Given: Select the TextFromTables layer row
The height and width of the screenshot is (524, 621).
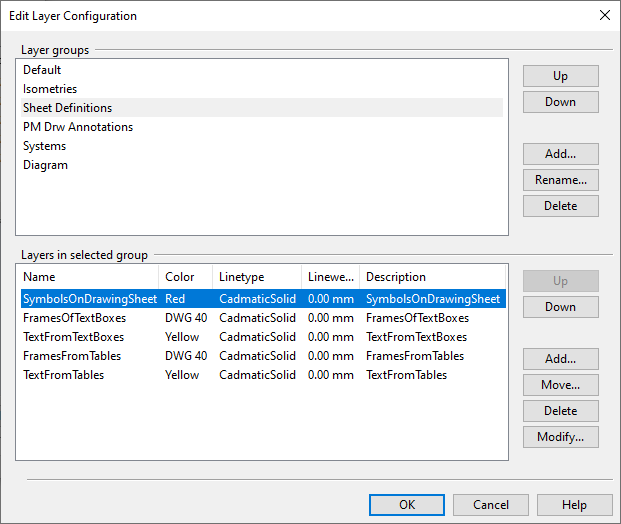Looking at the screenshot, I should tap(64, 375).
